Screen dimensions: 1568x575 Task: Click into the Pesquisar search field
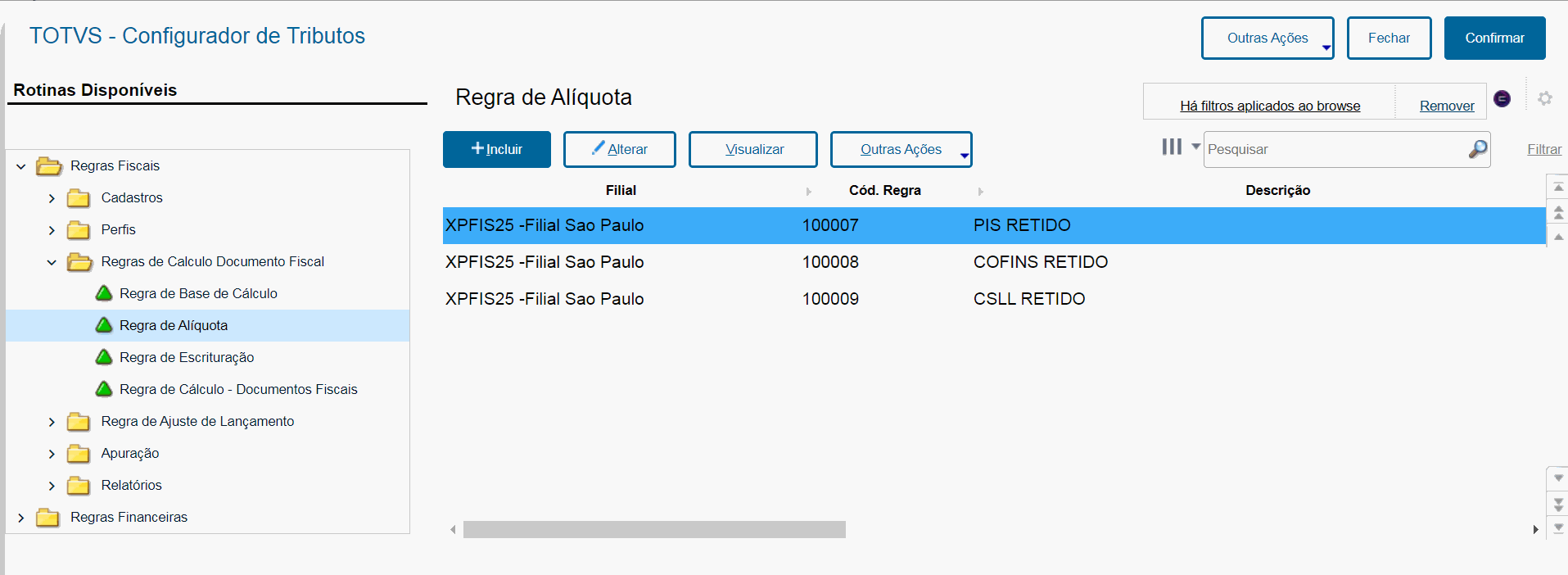(1335, 149)
